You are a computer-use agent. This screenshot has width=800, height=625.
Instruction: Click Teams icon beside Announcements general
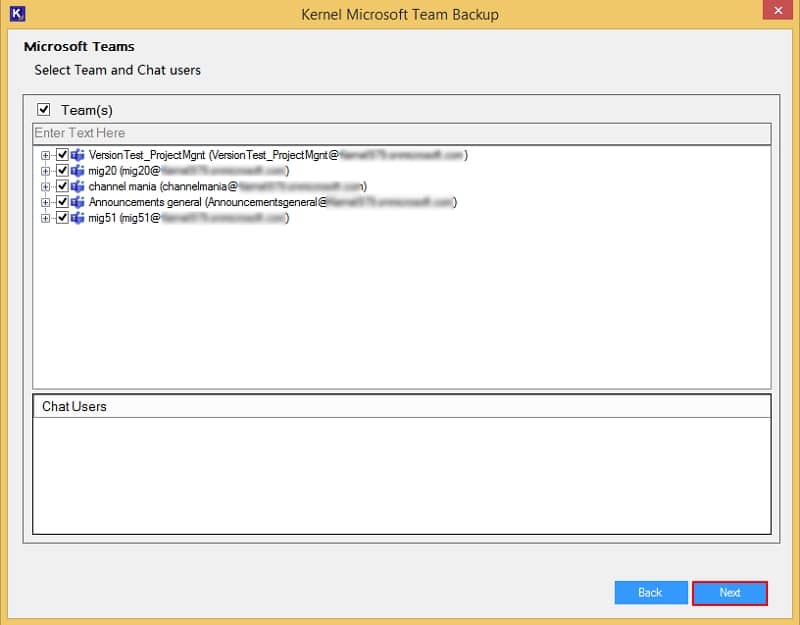78,202
